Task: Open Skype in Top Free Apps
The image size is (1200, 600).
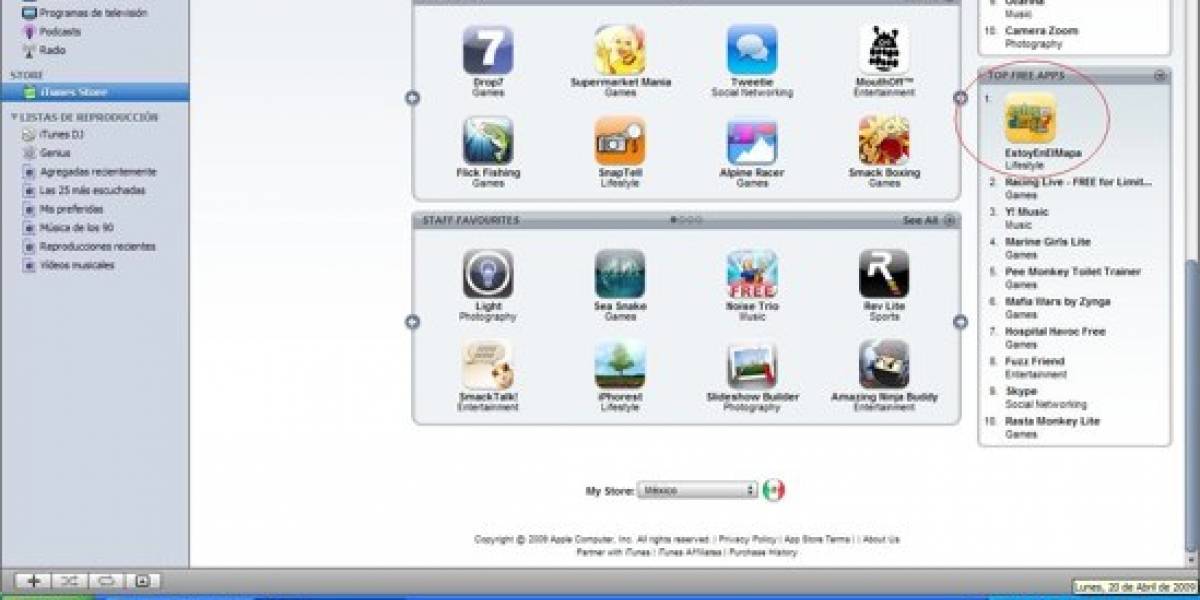Action: tap(1021, 391)
